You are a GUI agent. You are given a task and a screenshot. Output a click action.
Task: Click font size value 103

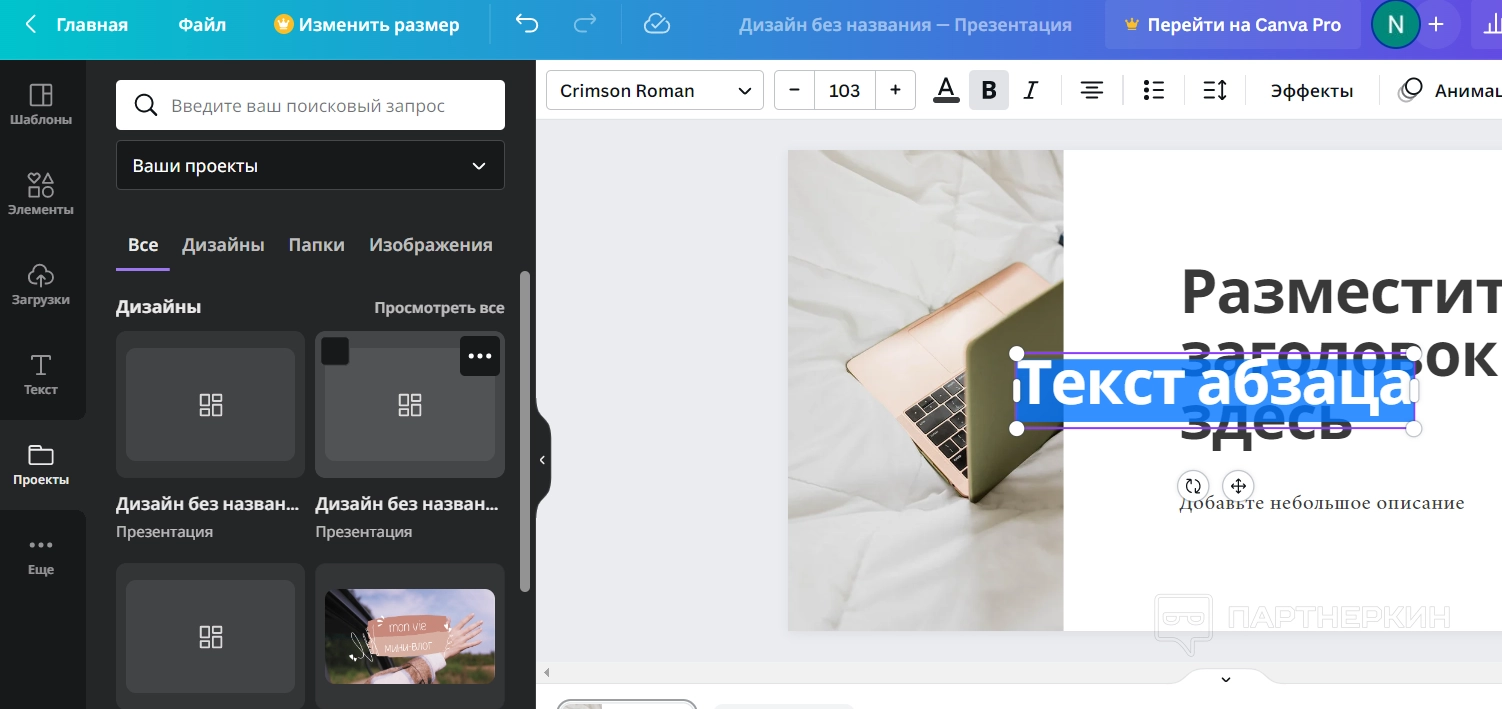pos(845,91)
